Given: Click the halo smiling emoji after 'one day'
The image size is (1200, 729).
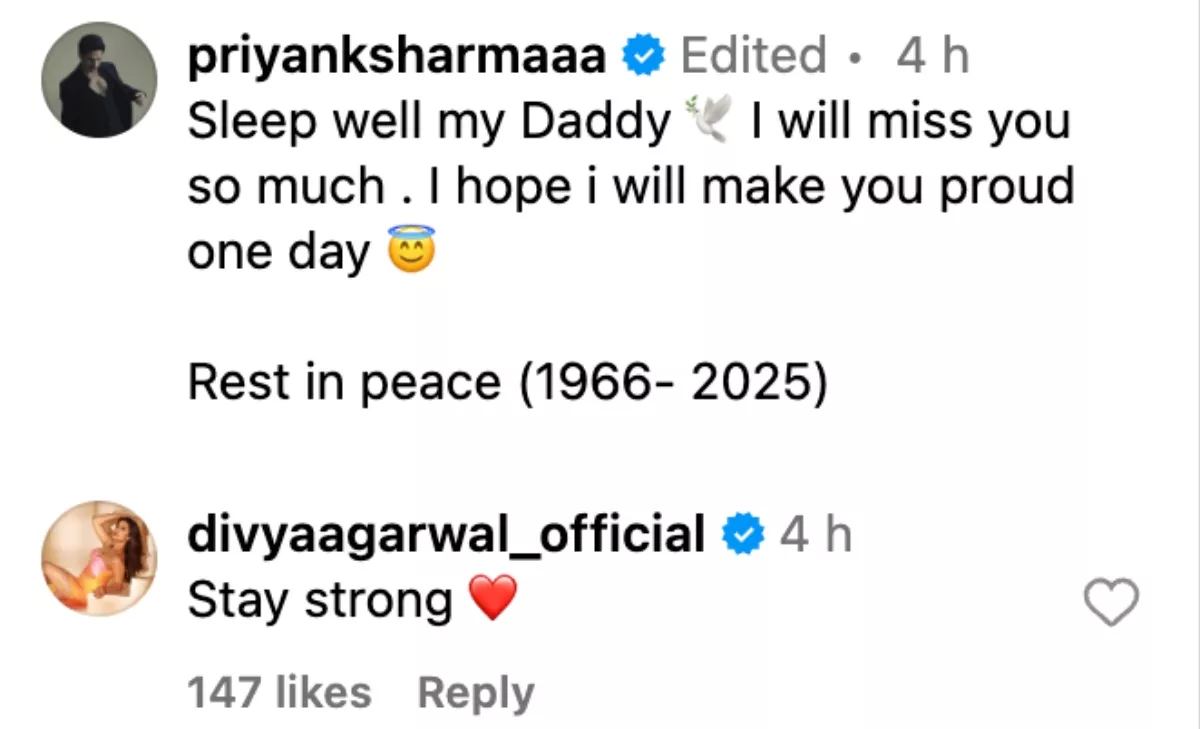Looking at the screenshot, I should (412, 253).
